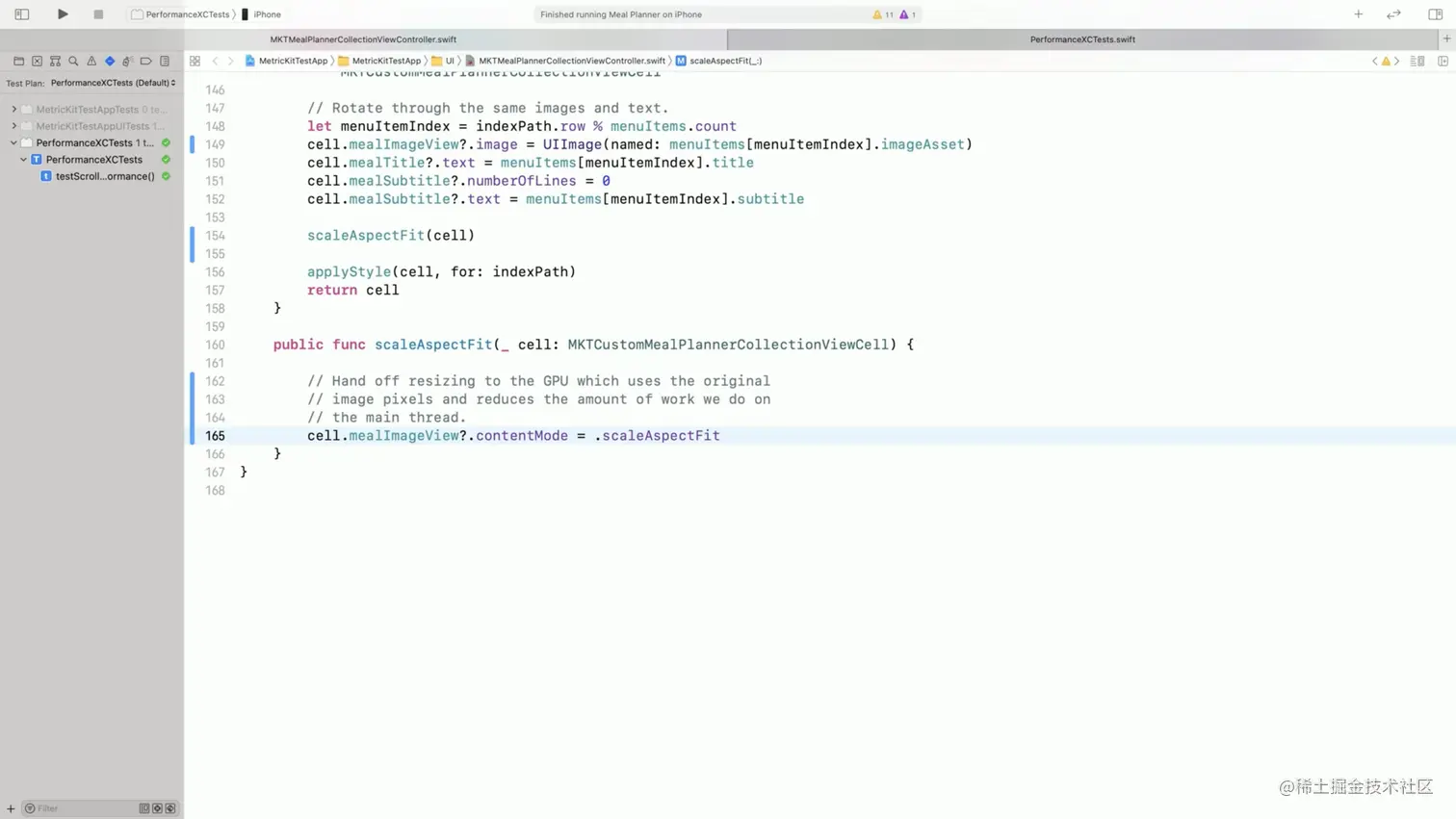Open the Issue navigator
The width and height of the screenshot is (1456, 819).
click(91, 61)
